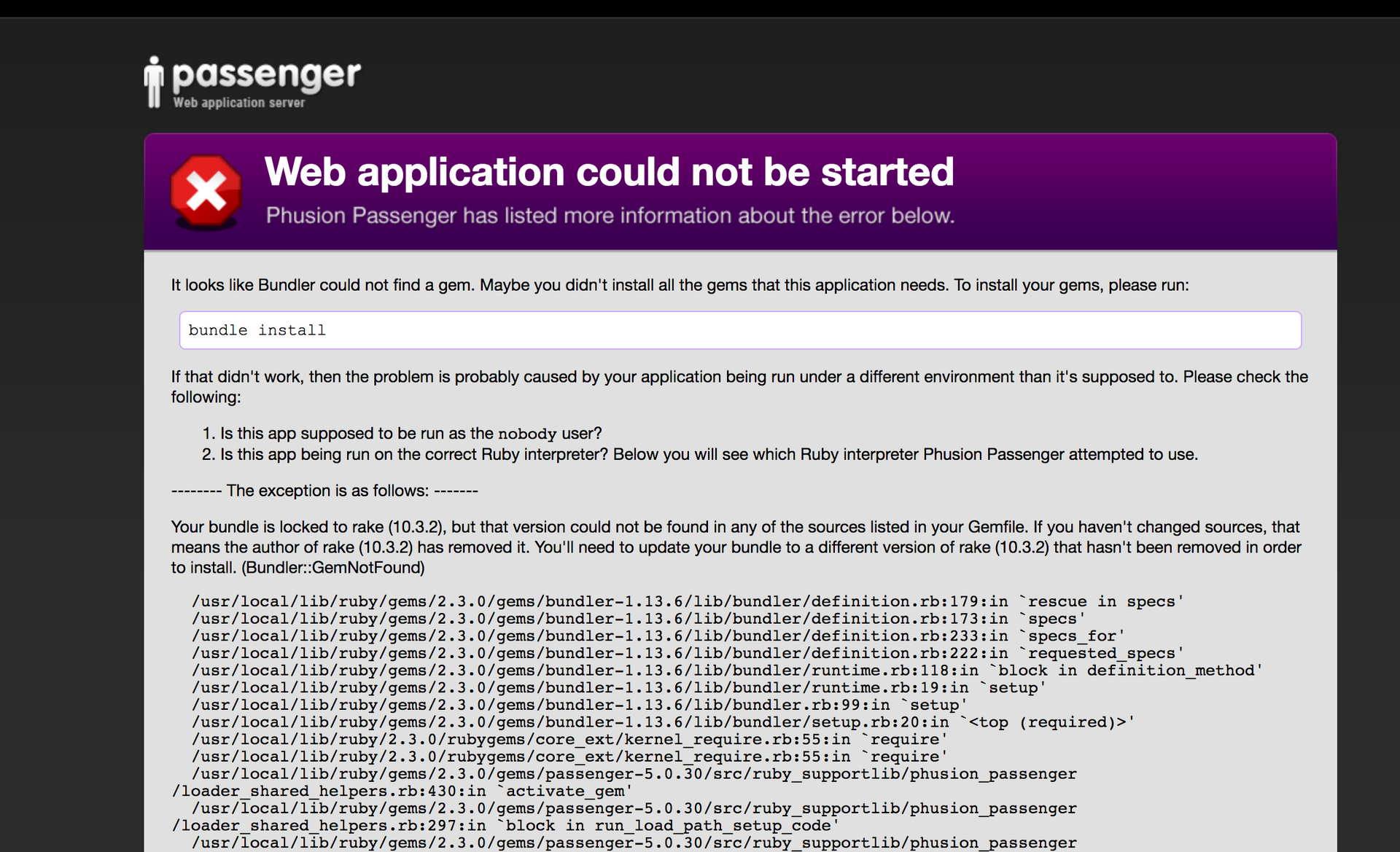Click the bundler.rb:99 'setup' trace line
Viewport: 1400px width, 852px height.
(x=580, y=705)
